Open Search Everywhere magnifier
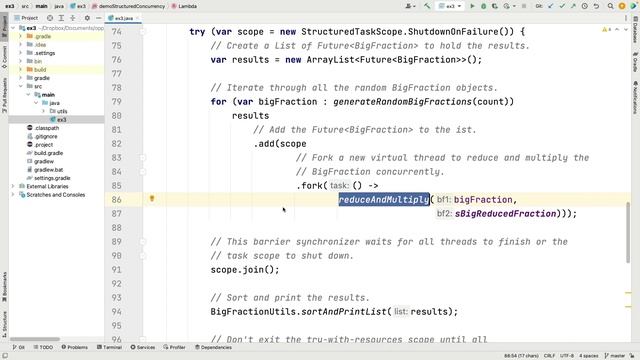Viewport: 640px width, 360px height. pyautogui.click(x=611, y=6)
